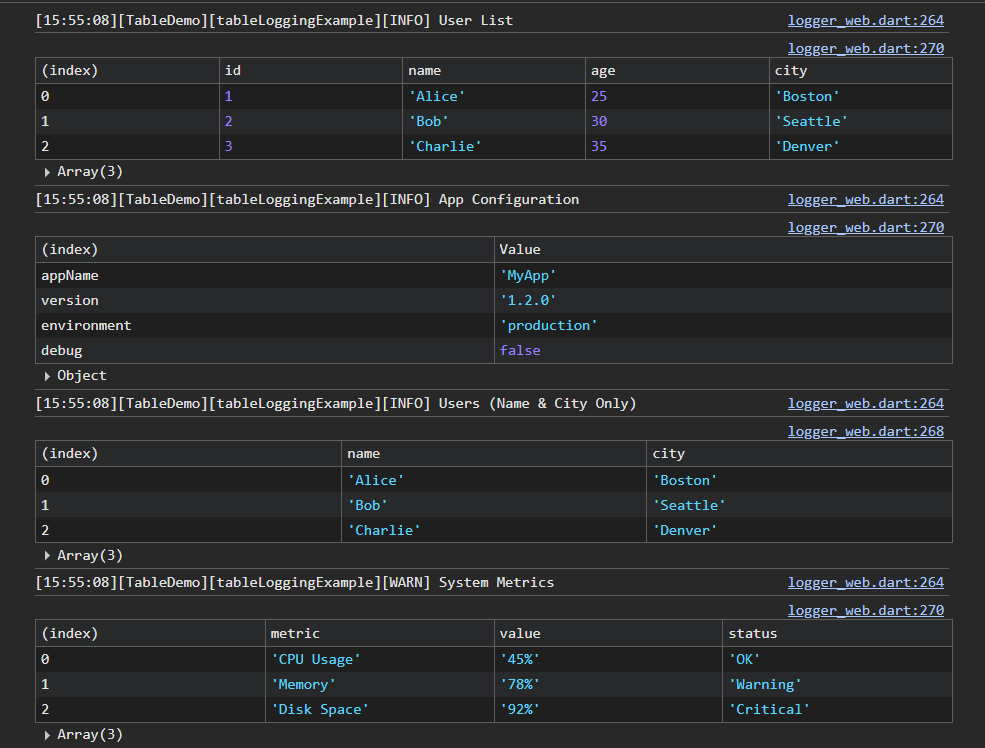Click the metric column header

(379, 633)
